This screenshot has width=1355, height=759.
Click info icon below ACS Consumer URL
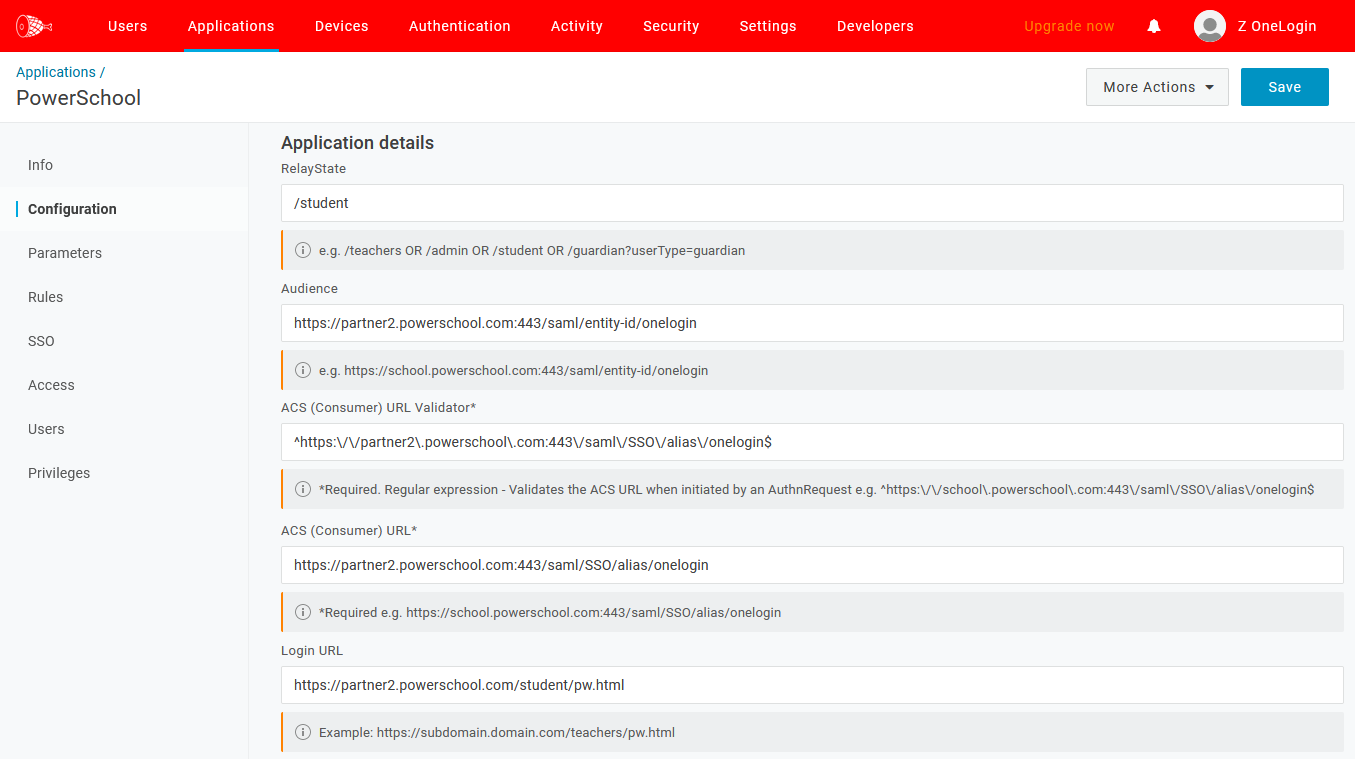(303, 612)
